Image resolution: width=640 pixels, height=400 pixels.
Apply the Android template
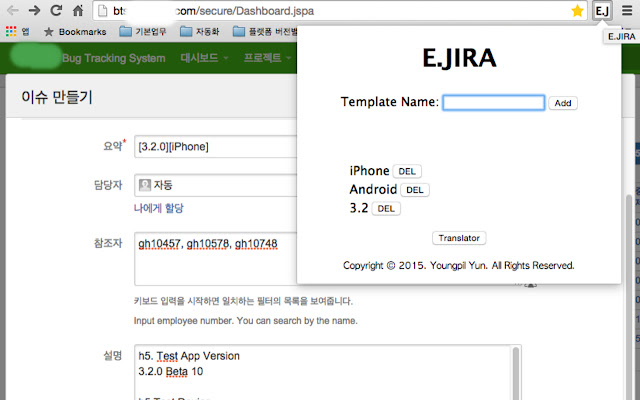pyautogui.click(x=373, y=190)
